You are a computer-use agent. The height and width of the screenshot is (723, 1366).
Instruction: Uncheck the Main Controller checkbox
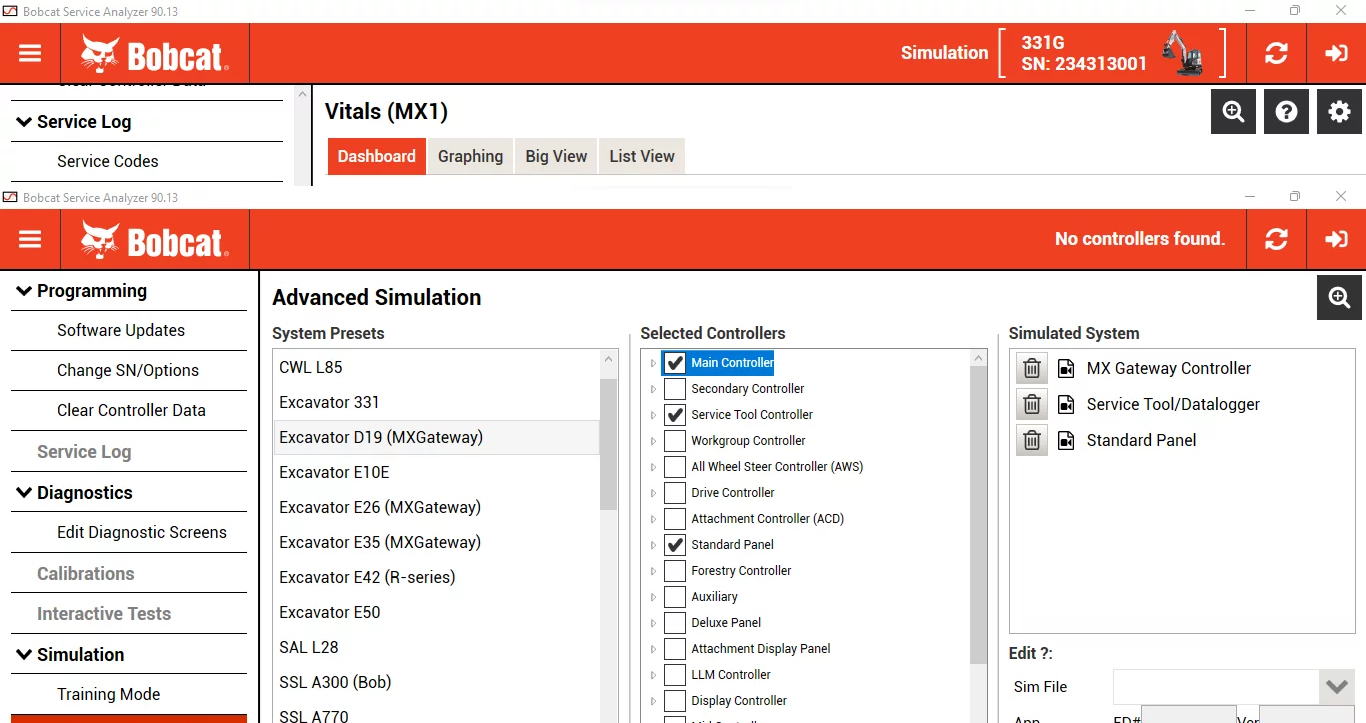(674, 363)
